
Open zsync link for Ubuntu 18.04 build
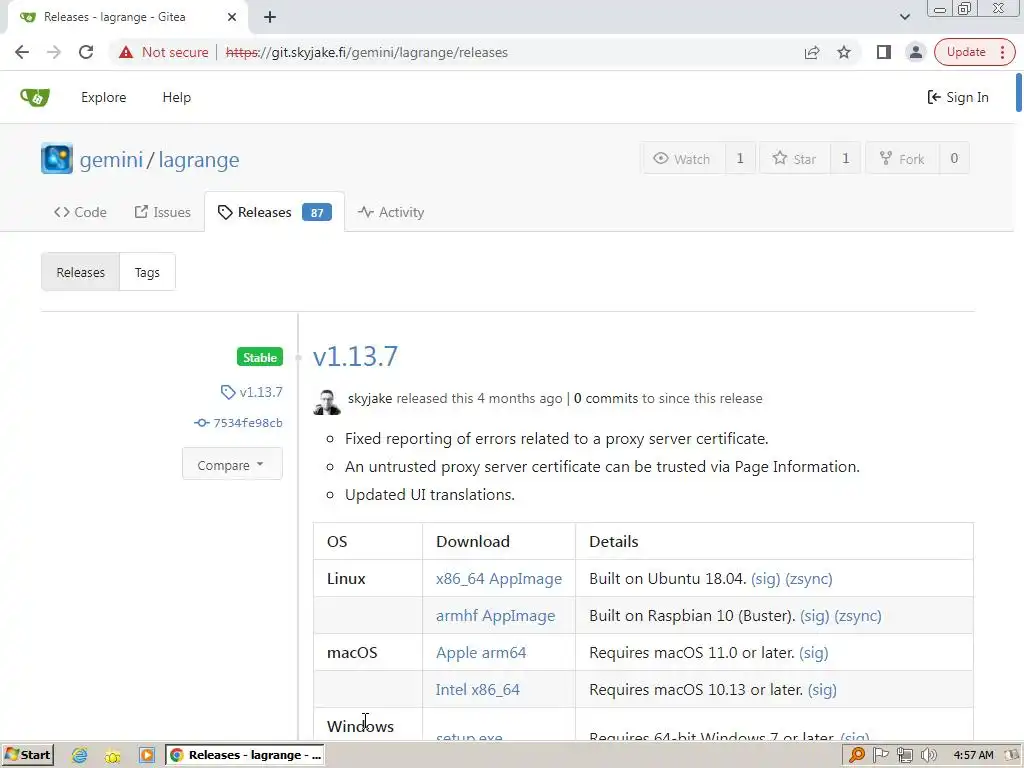point(808,579)
